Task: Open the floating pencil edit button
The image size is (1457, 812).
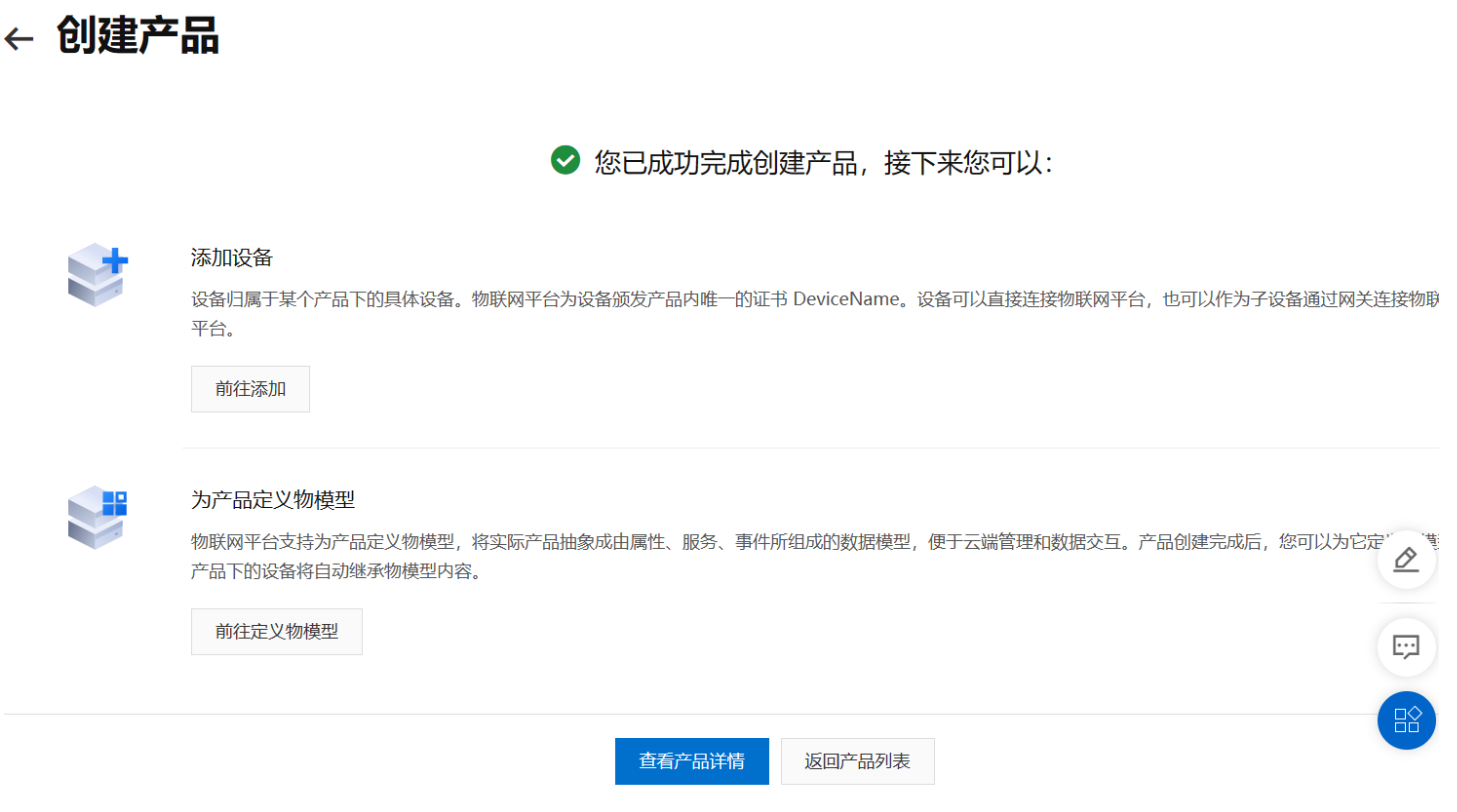Action: click(x=1406, y=559)
